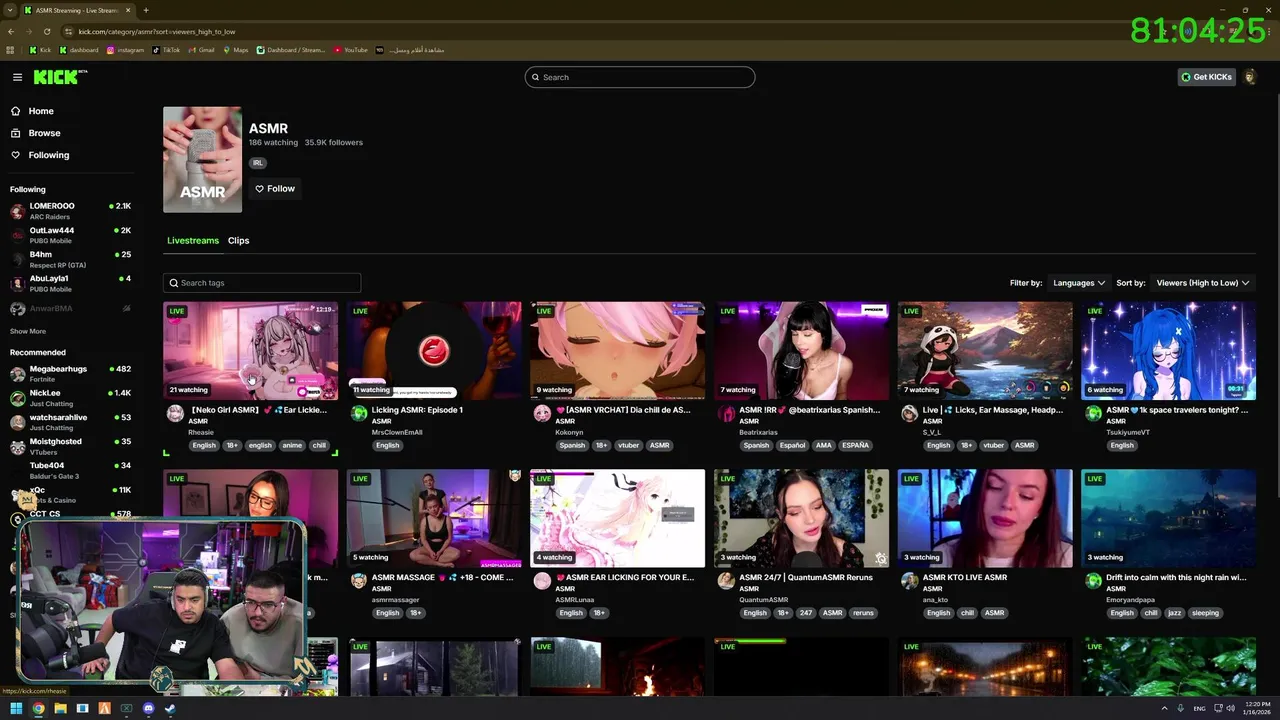Open OutLaw444 followed channel
Image resolution: width=1280 pixels, height=720 pixels.
click(70, 235)
